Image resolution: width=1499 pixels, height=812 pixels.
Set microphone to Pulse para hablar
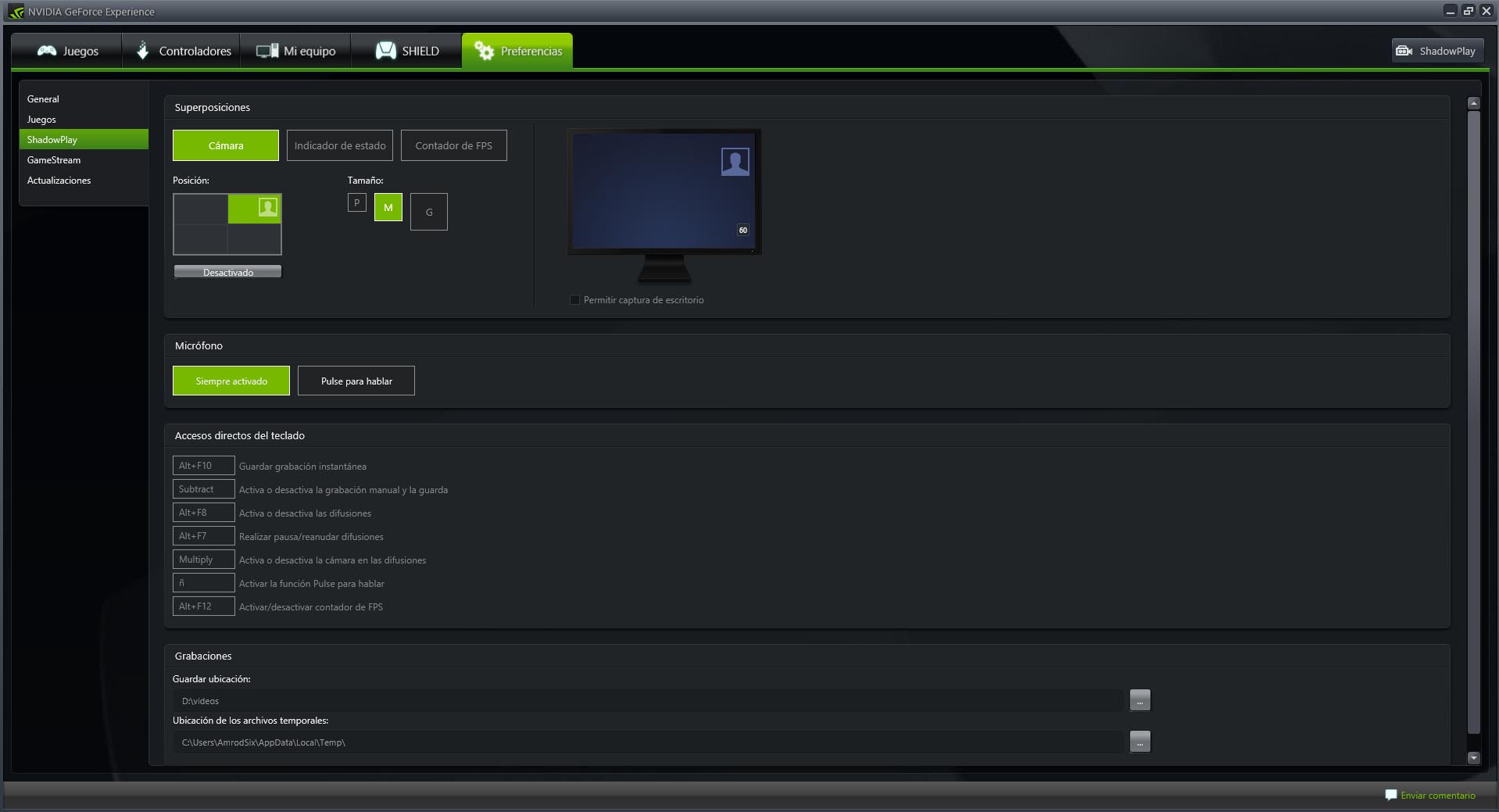(356, 381)
